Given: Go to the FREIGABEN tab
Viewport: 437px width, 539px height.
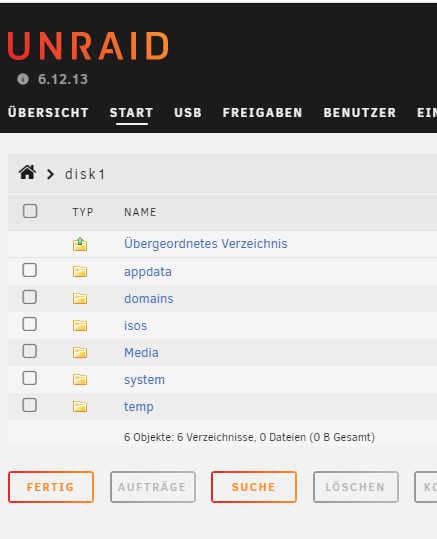Looking at the screenshot, I should pos(262,113).
